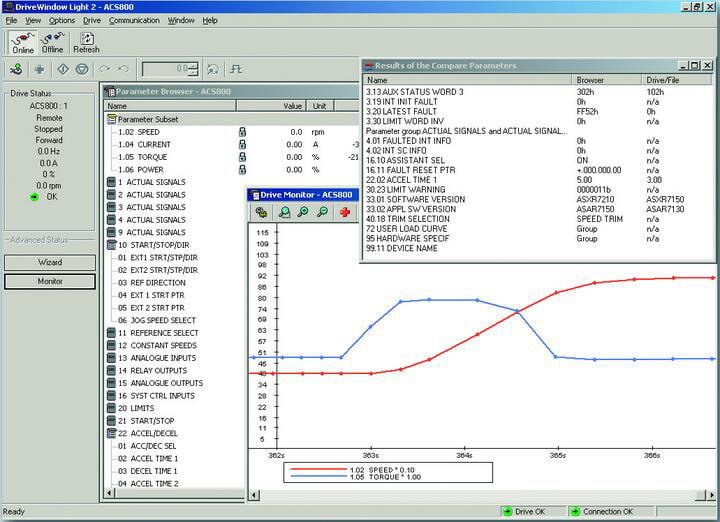Click the Name column header in Parameter Browser

[x=170, y=106]
